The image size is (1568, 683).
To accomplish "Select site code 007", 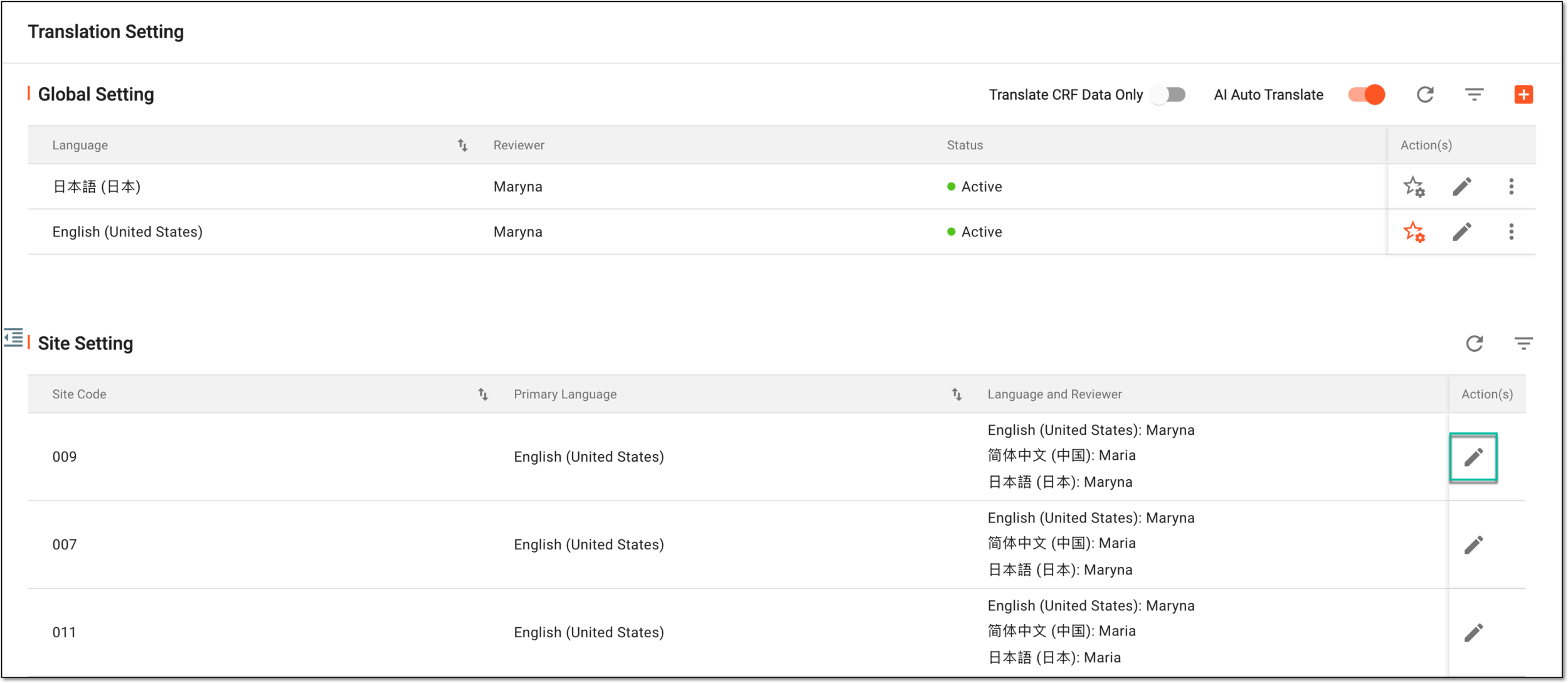I will coord(65,545).
